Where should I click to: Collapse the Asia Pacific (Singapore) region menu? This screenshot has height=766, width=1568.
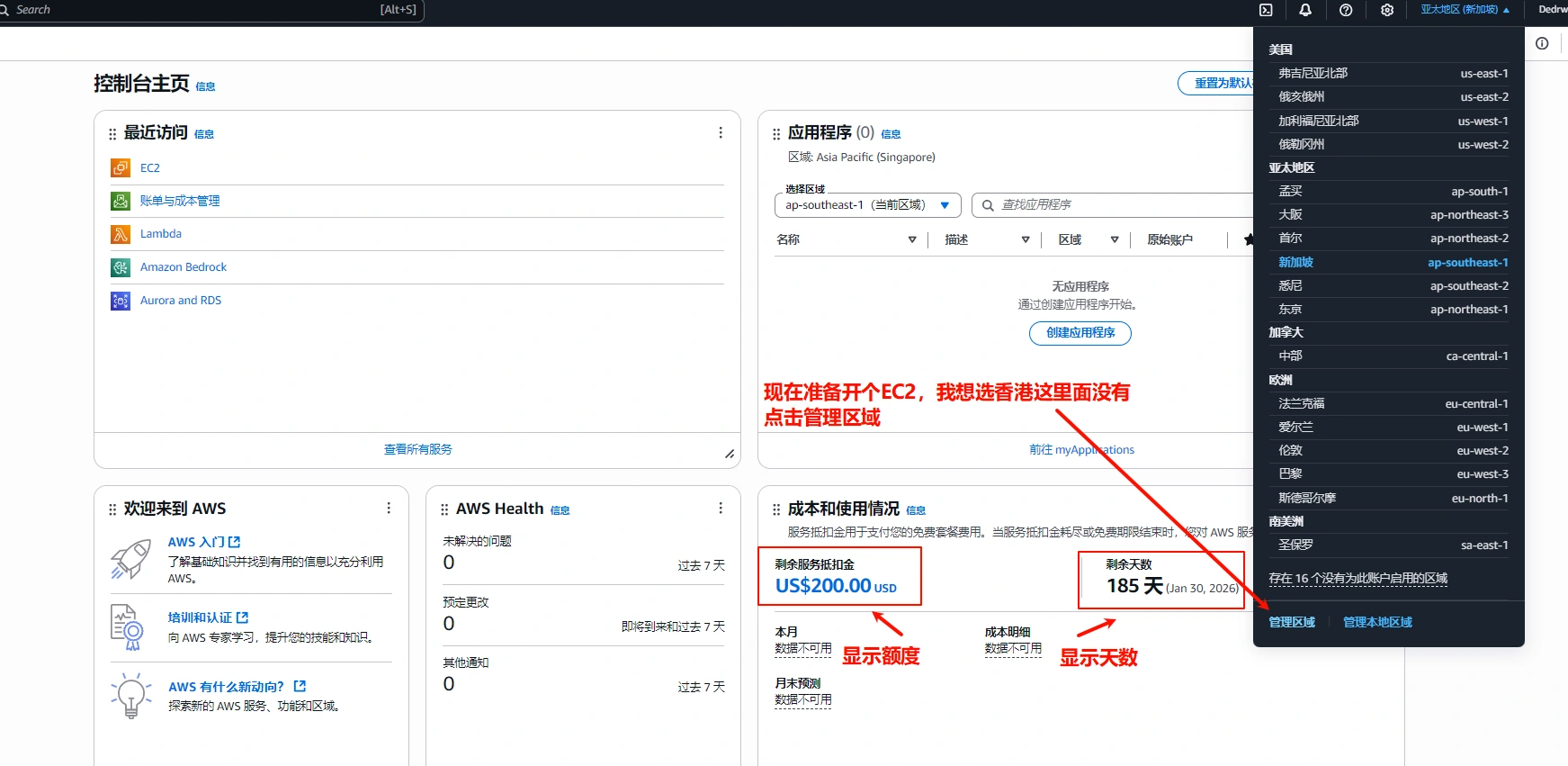1465,10
